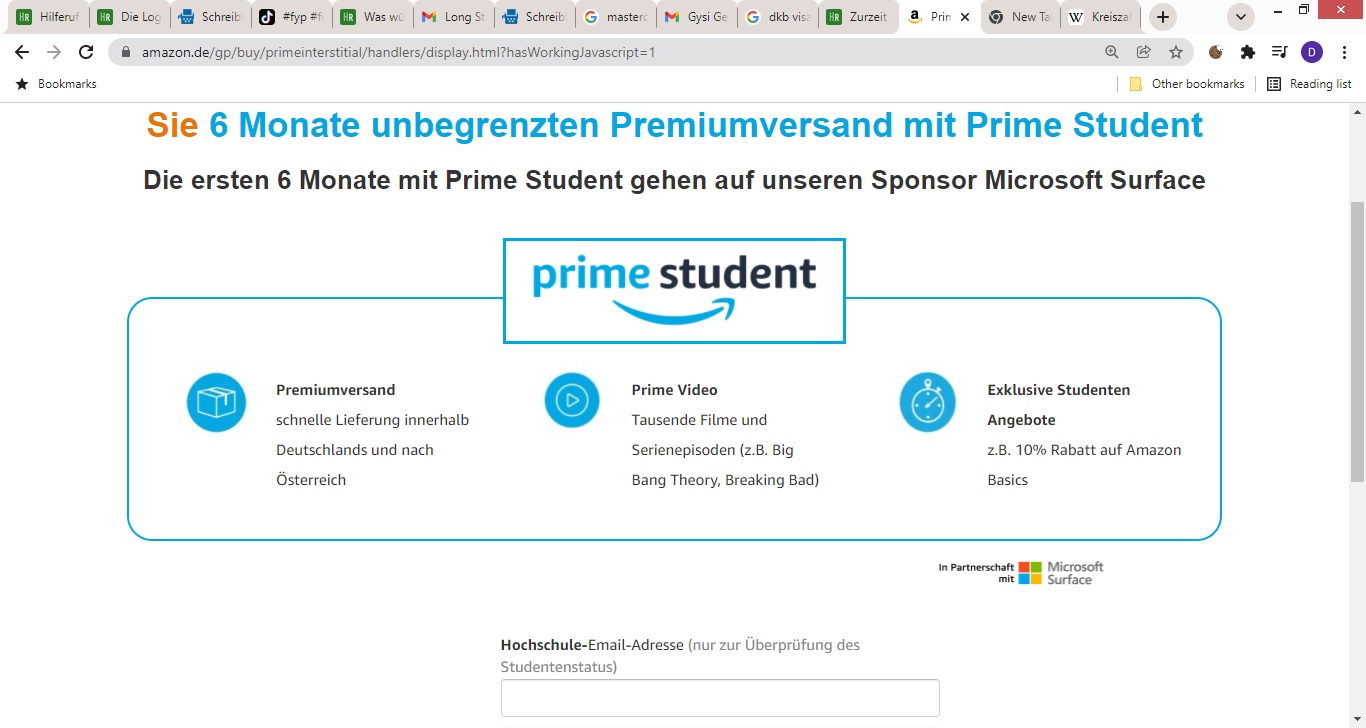The image size is (1366, 728).
Task: Switch to the Wikipedia Kreiszahl tab
Action: click(1101, 17)
